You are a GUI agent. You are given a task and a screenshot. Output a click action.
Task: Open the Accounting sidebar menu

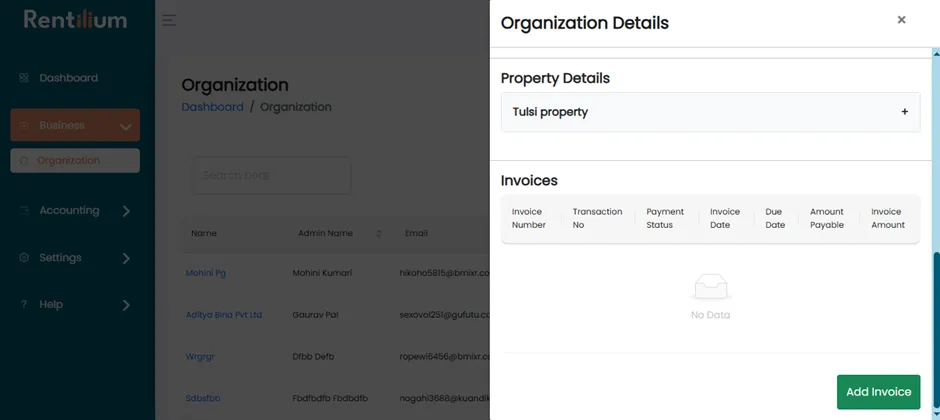point(75,210)
